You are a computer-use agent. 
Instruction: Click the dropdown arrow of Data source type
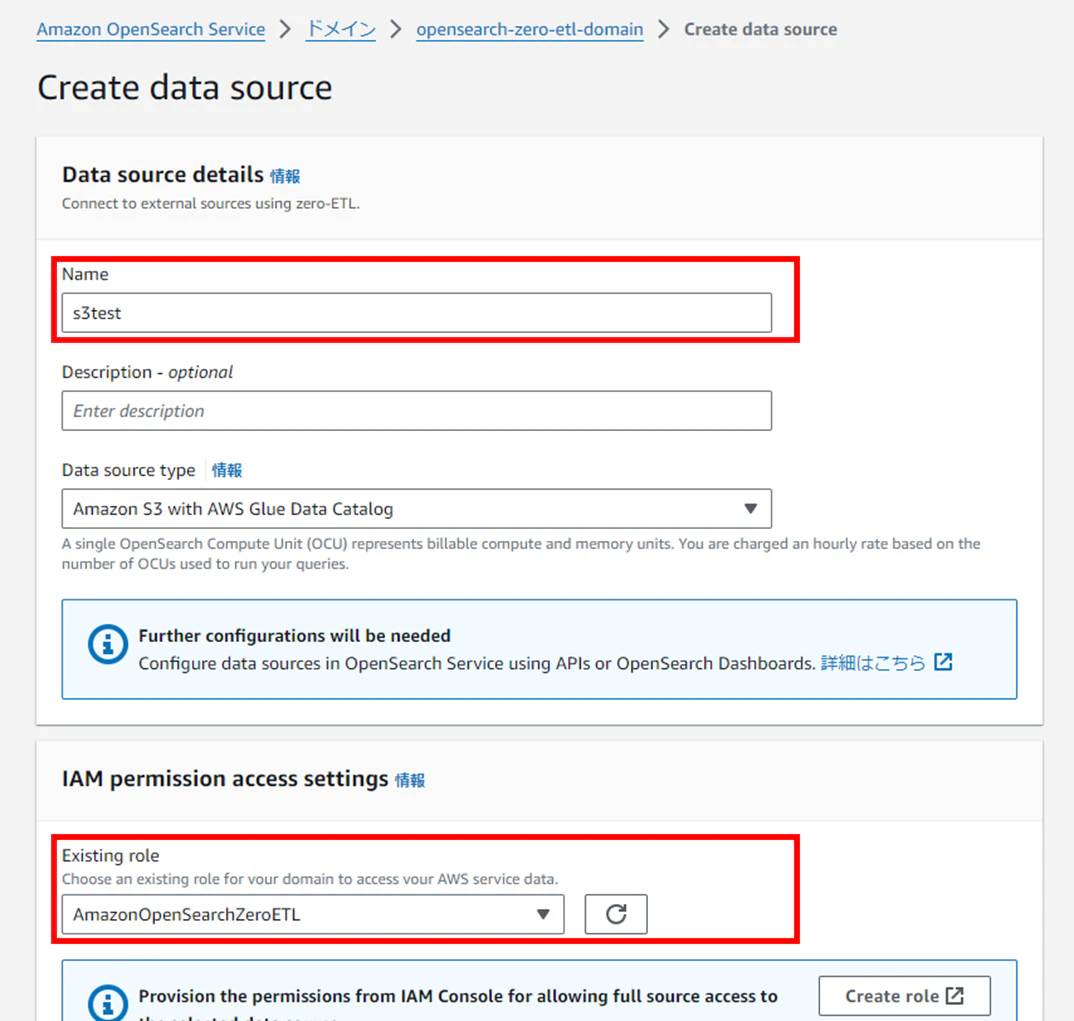pos(751,509)
